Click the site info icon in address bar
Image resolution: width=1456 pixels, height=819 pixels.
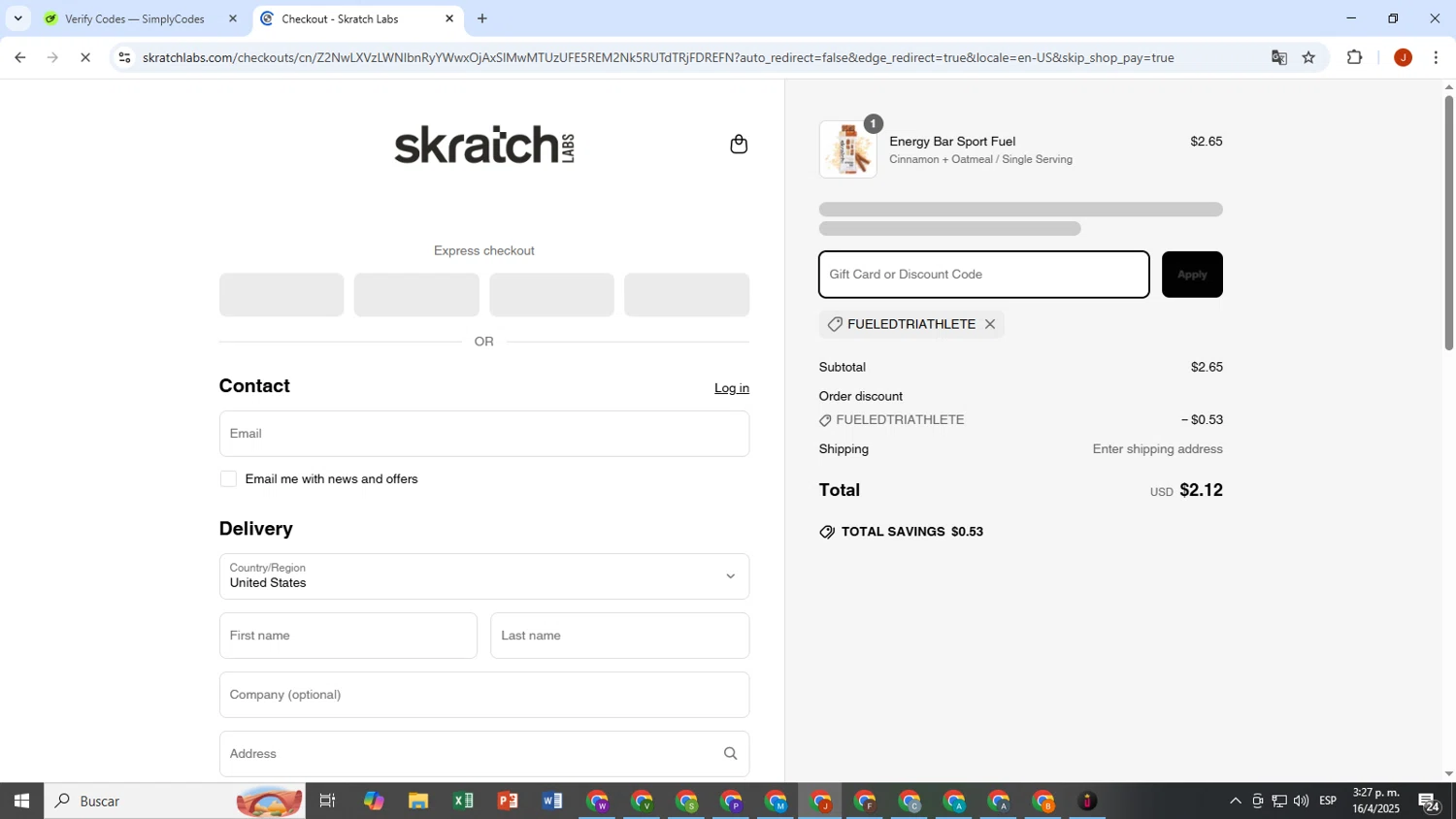click(124, 58)
